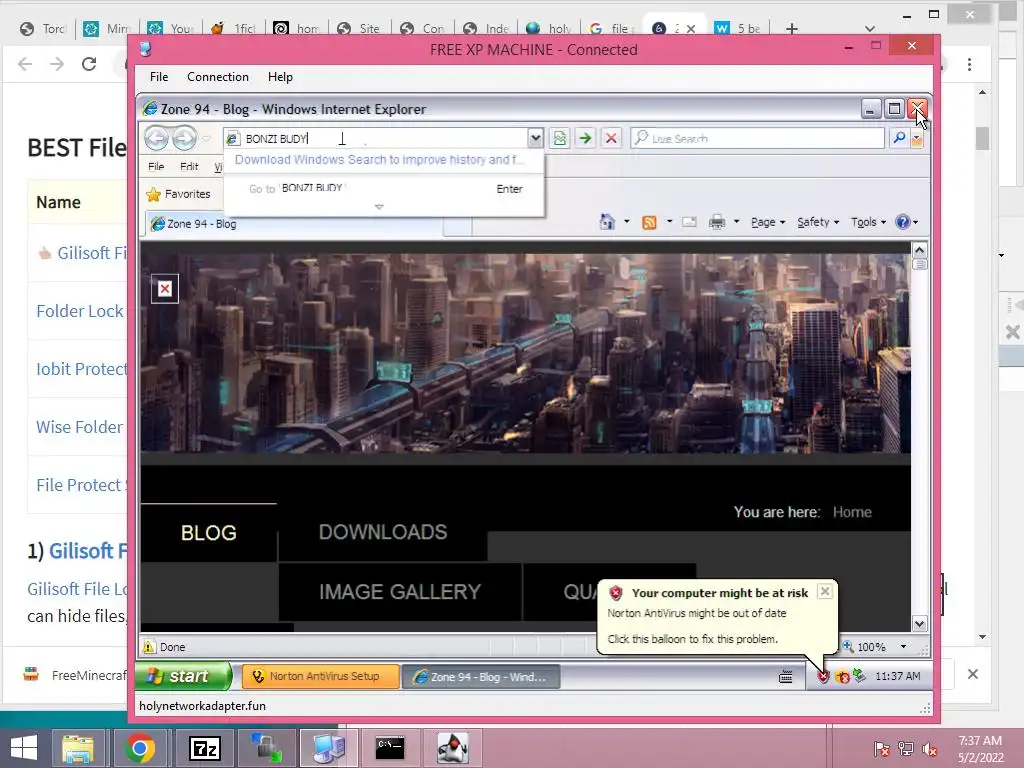Click the IE Forward navigation button
This screenshot has width=1024, height=768.
point(184,138)
